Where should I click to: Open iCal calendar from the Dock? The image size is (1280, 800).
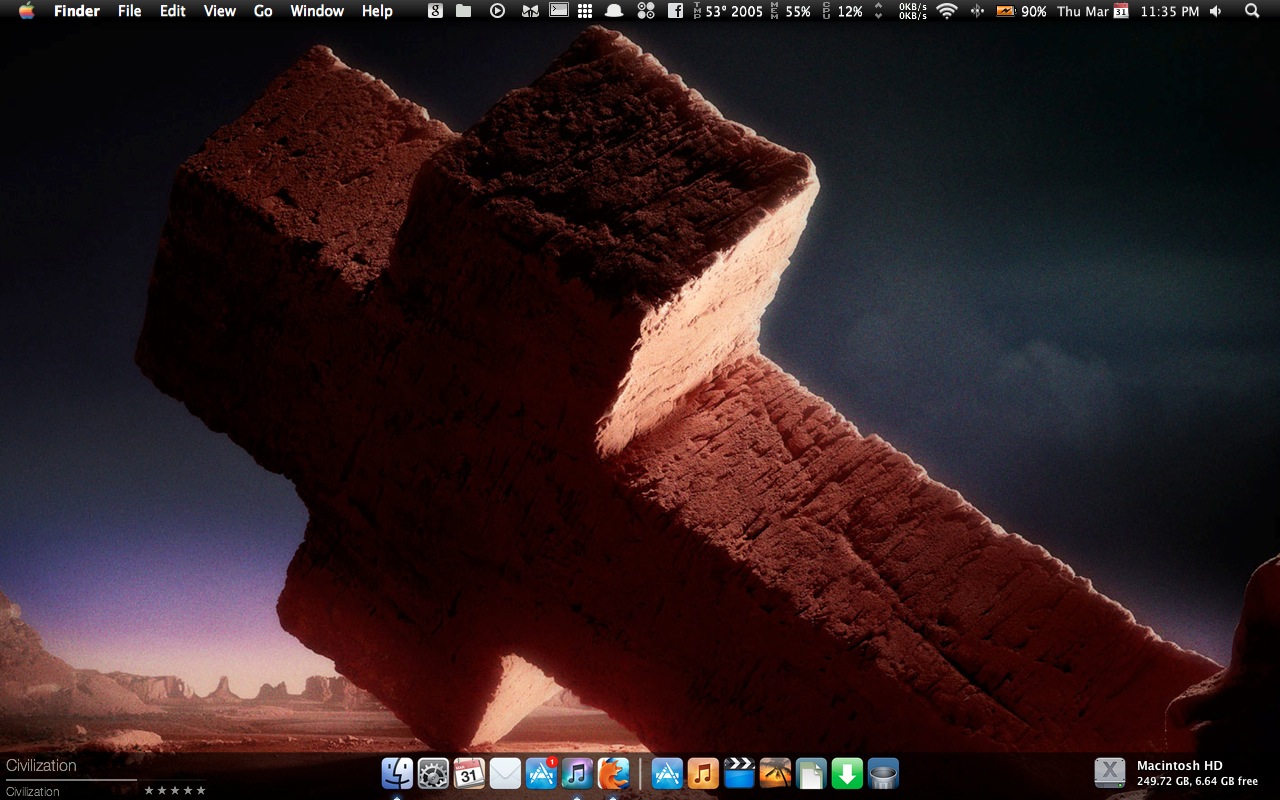(x=469, y=773)
